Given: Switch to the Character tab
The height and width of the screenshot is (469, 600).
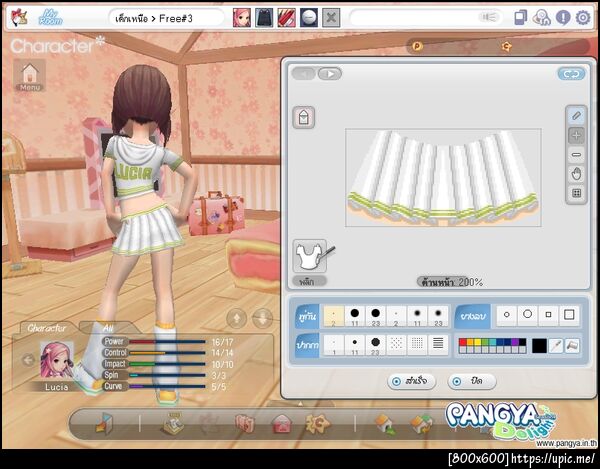Looking at the screenshot, I should (x=47, y=328).
